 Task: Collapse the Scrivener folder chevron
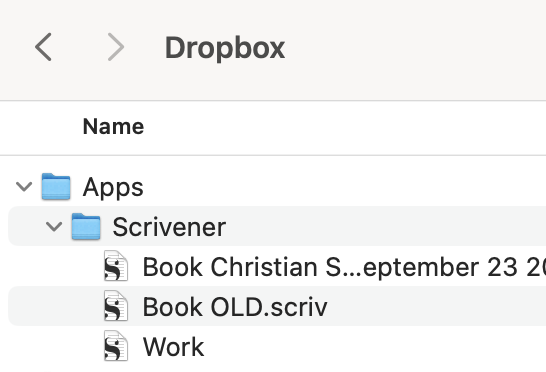pos(54,227)
